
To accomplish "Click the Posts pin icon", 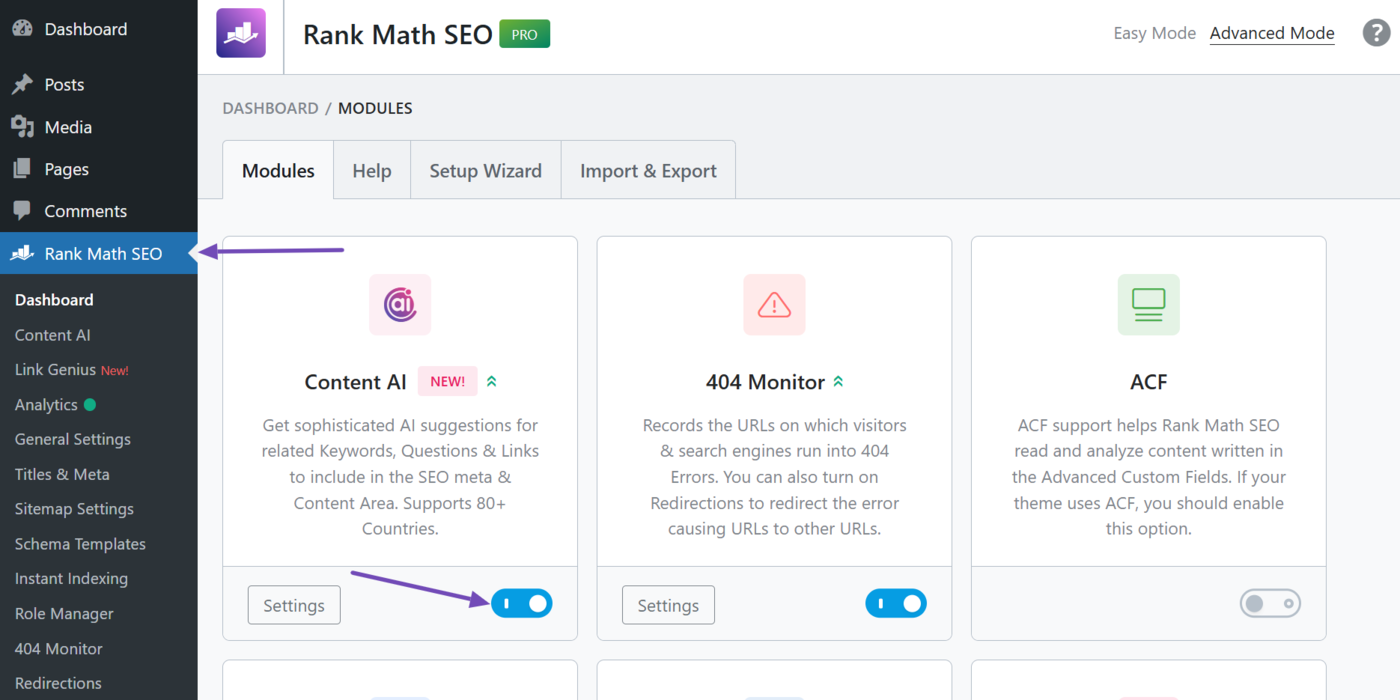I will pyautogui.click(x=22, y=85).
